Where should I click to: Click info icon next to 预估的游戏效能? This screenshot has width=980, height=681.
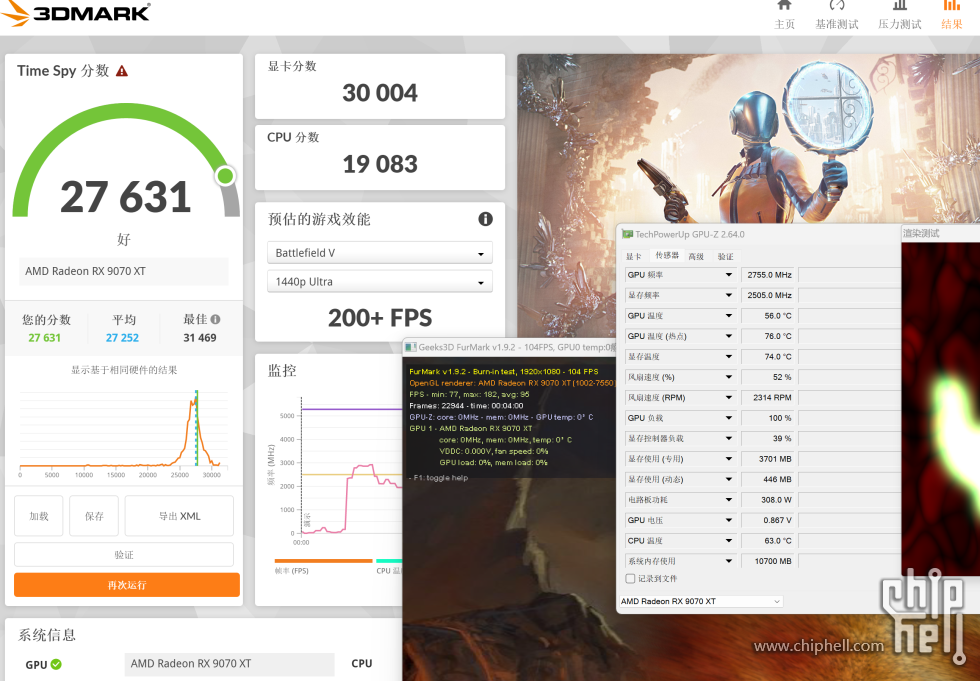pyautogui.click(x=485, y=219)
